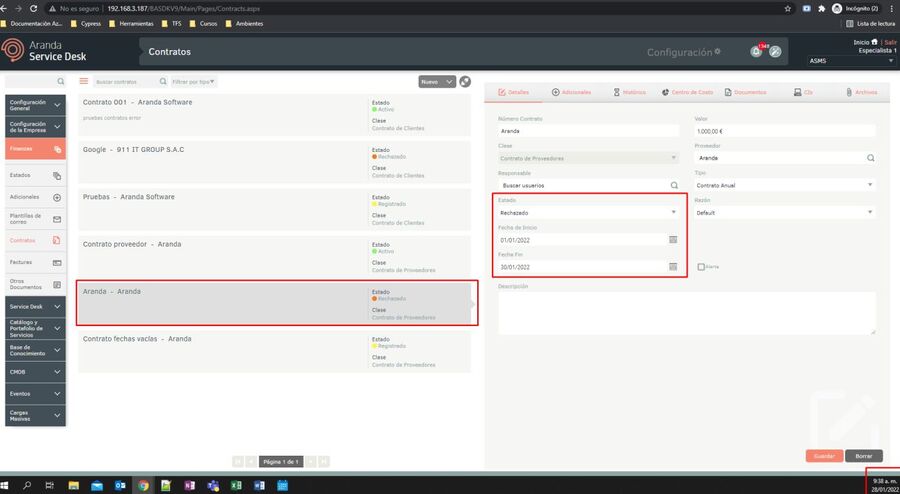Click the Configuración gear icon
This screenshot has height=494, width=900.
717,52
